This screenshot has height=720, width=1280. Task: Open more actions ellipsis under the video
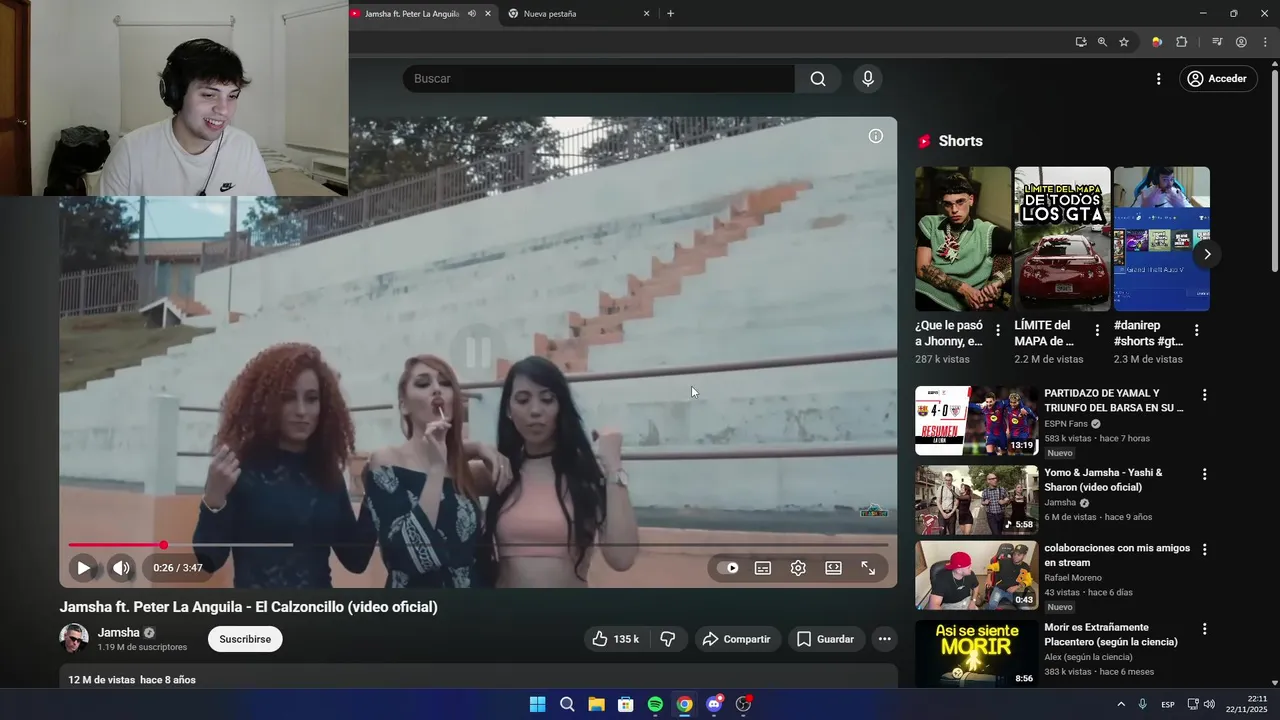click(884, 639)
